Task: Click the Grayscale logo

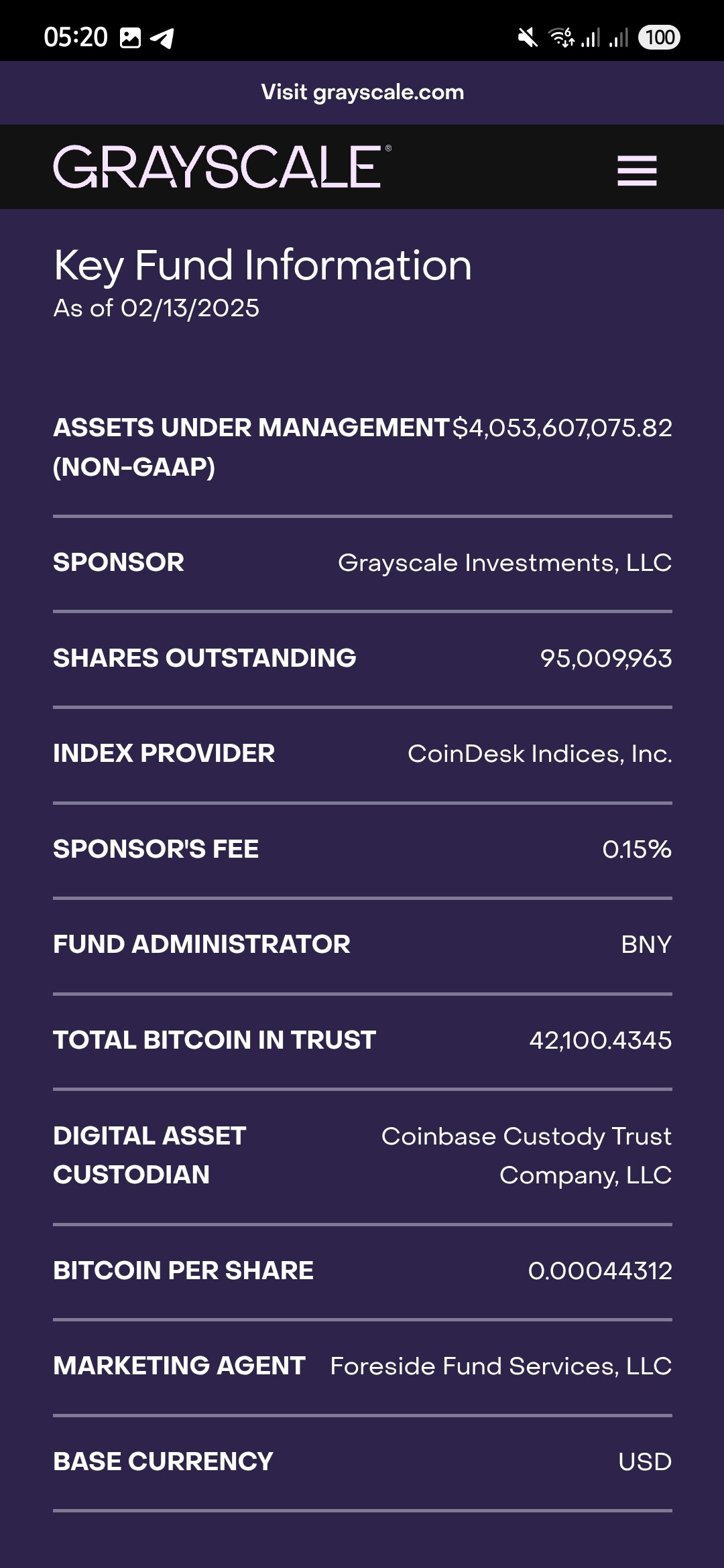Action: (x=222, y=167)
